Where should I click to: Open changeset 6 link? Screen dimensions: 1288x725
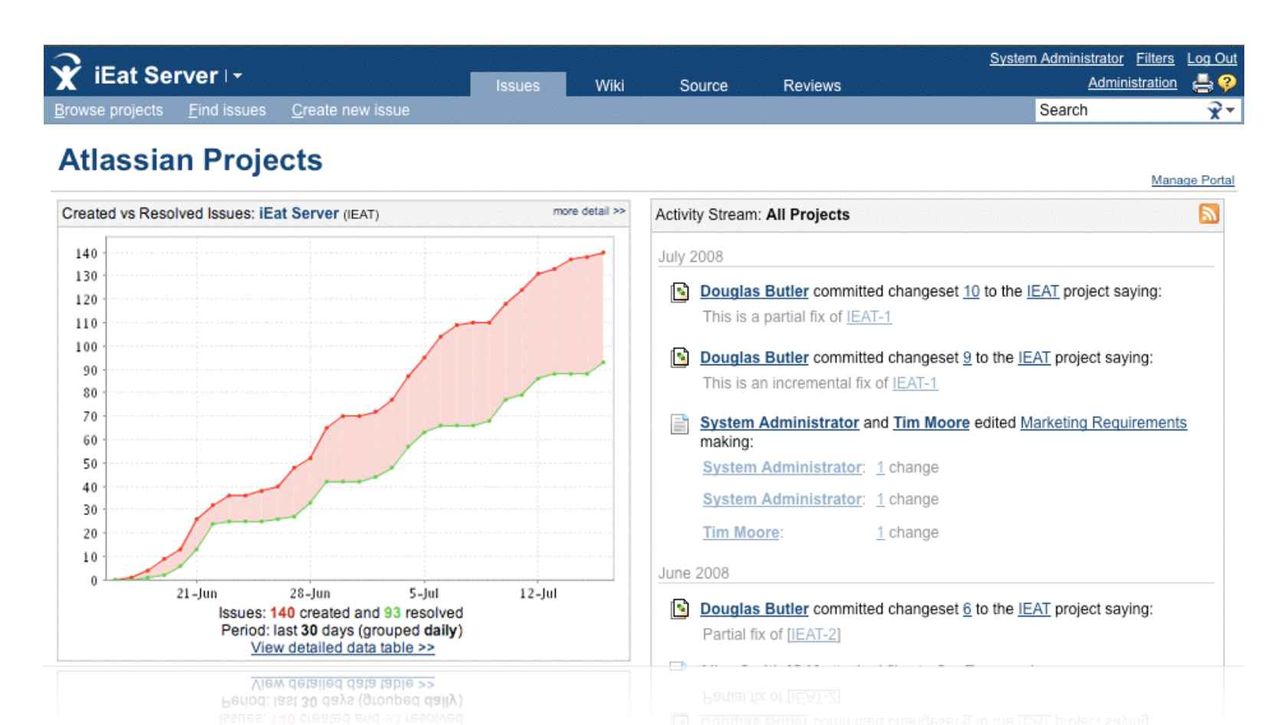[x=967, y=608]
